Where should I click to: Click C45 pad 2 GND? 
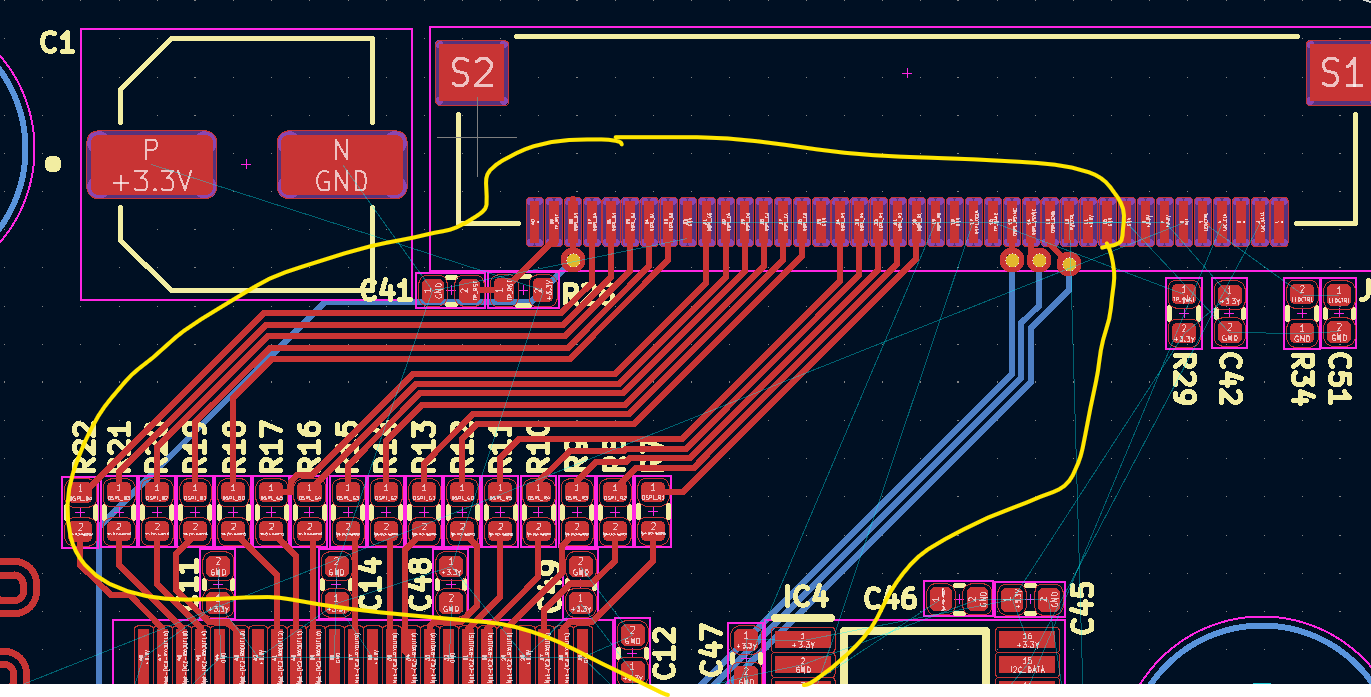coord(1048,600)
